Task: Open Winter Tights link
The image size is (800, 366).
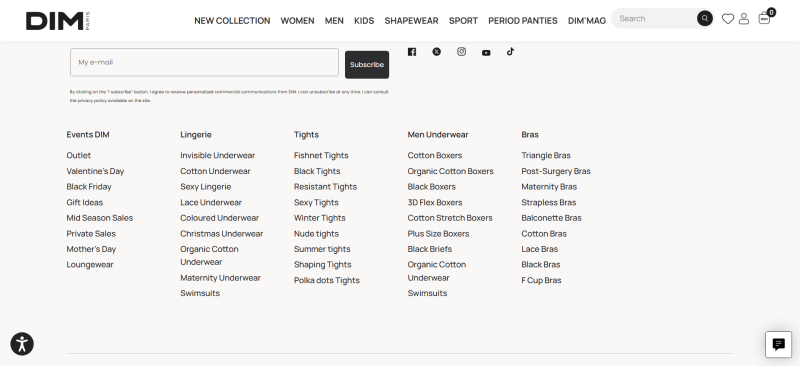Action: [319, 218]
